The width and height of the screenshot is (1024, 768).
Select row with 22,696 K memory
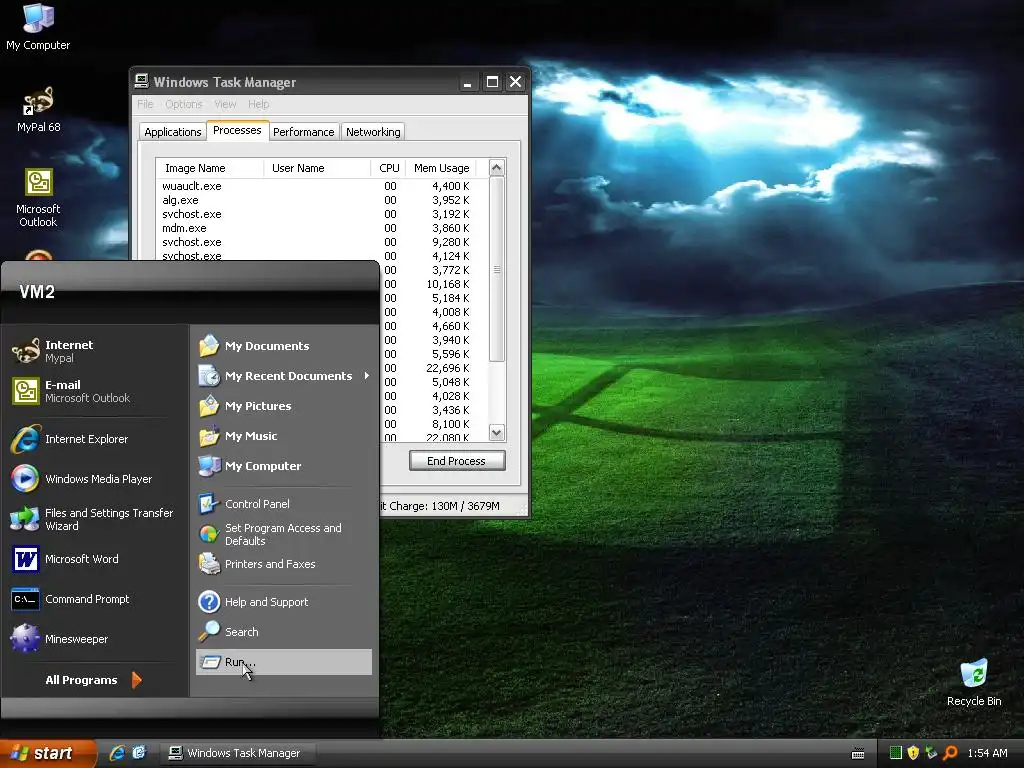(434, 368)
